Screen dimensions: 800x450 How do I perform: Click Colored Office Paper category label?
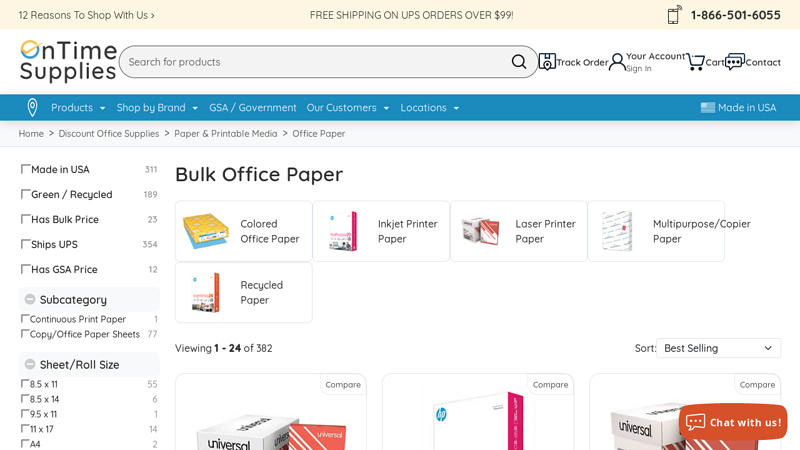click(269, 231)
